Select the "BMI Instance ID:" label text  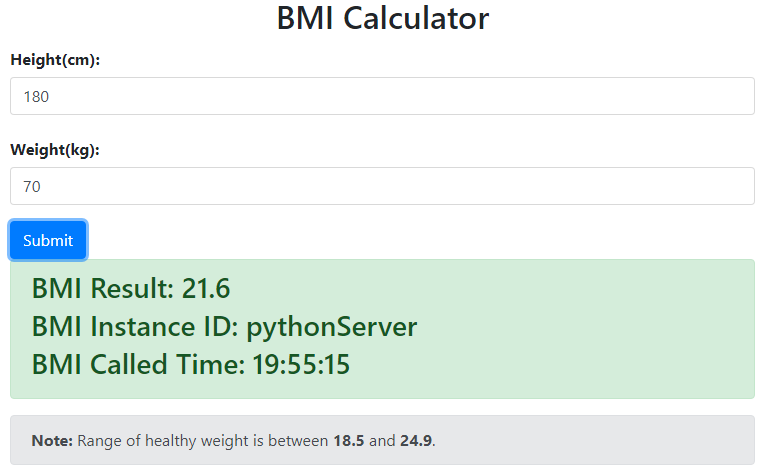[135, 327]
